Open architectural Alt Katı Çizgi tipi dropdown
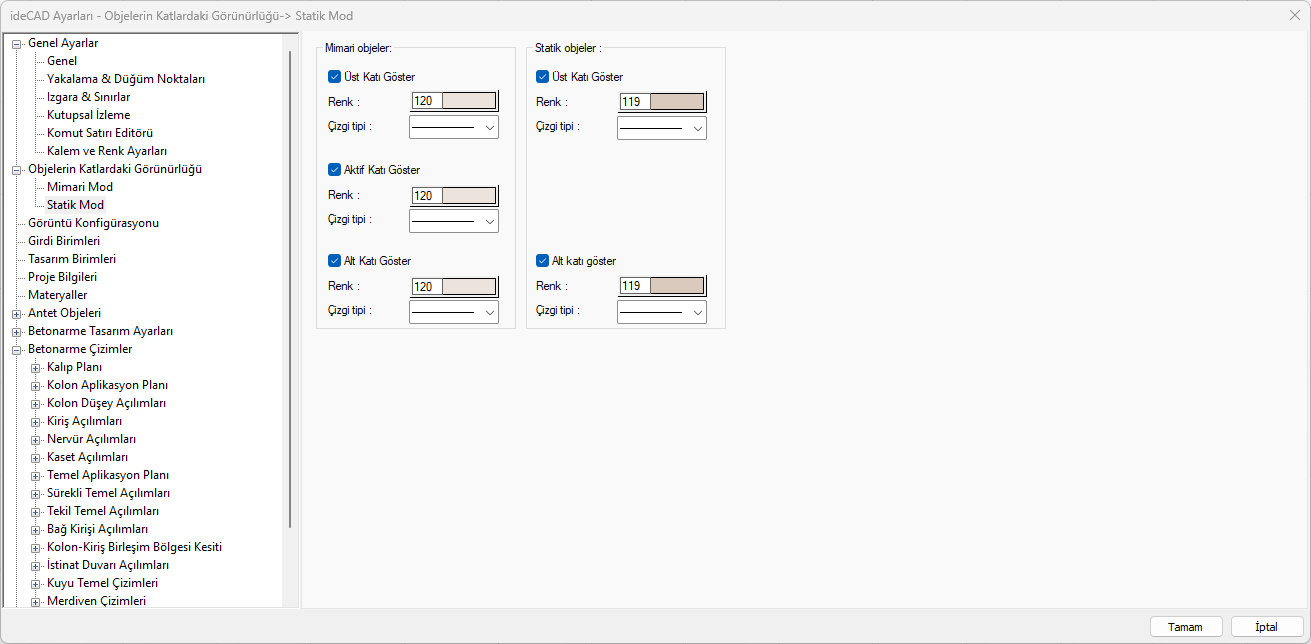This screenshot has width=1311, height=644. [x=453, y=312]
